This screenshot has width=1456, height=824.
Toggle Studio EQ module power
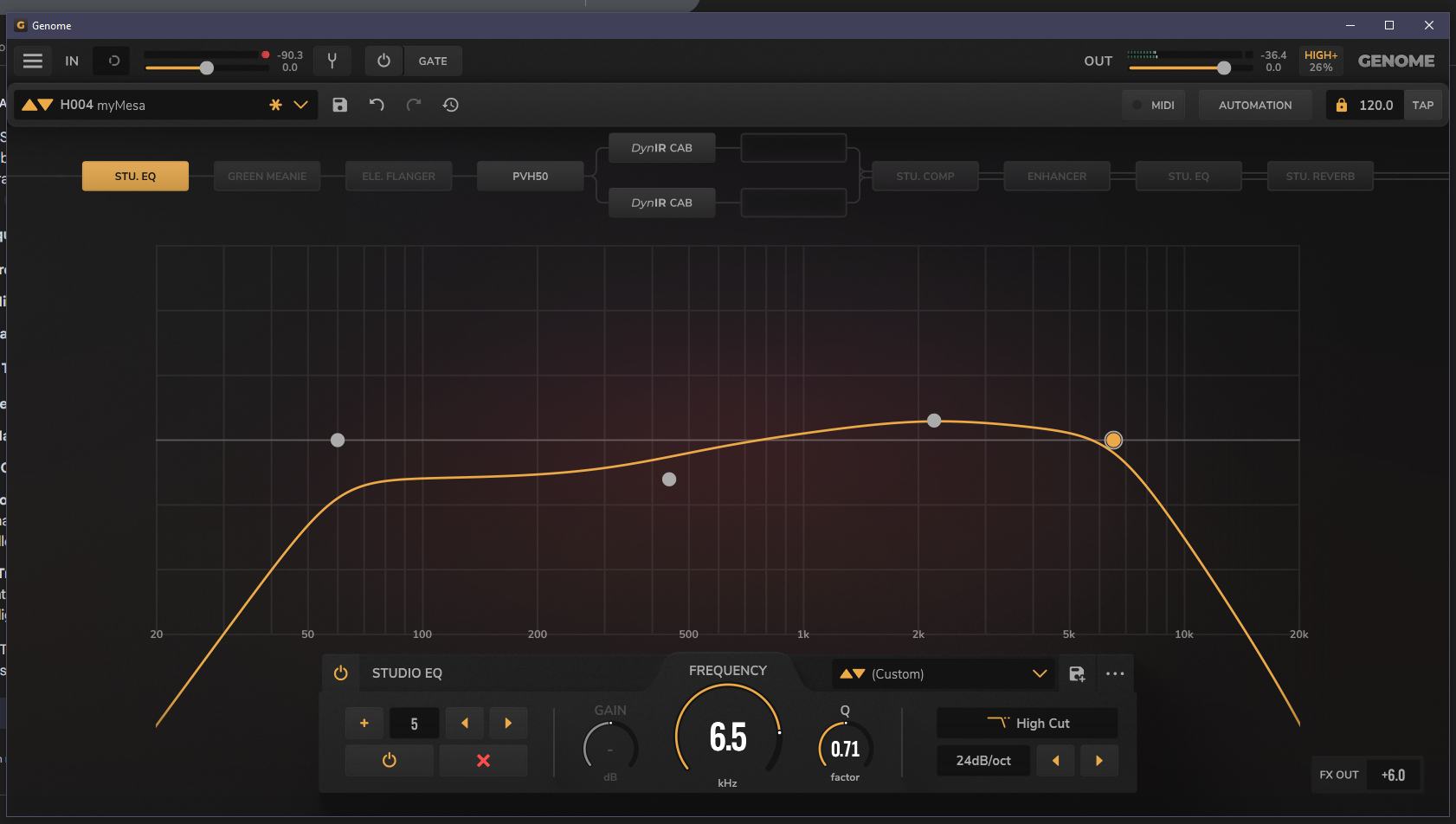point(341,673)
